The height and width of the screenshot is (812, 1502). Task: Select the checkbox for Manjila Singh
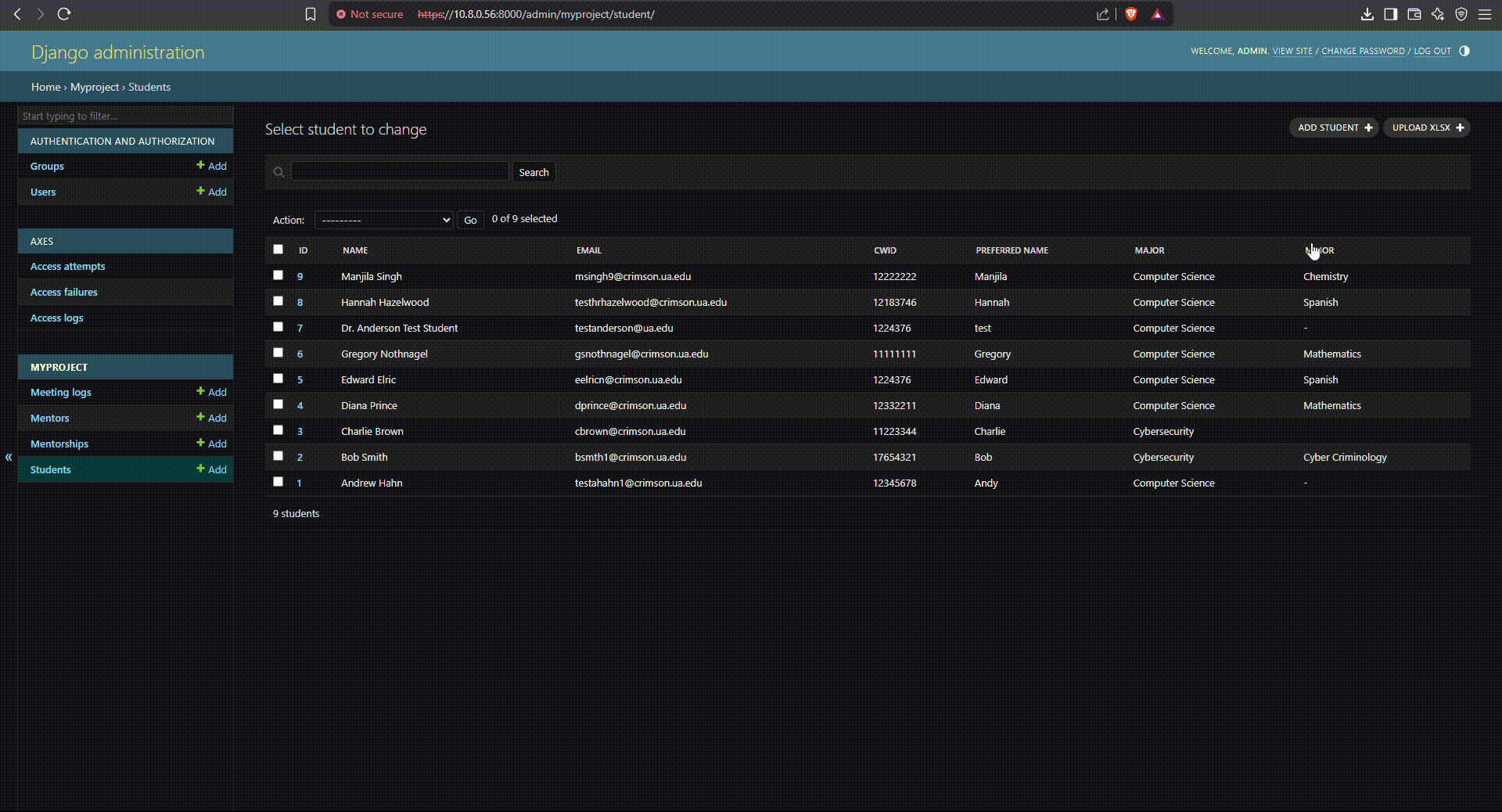(278, 275)
